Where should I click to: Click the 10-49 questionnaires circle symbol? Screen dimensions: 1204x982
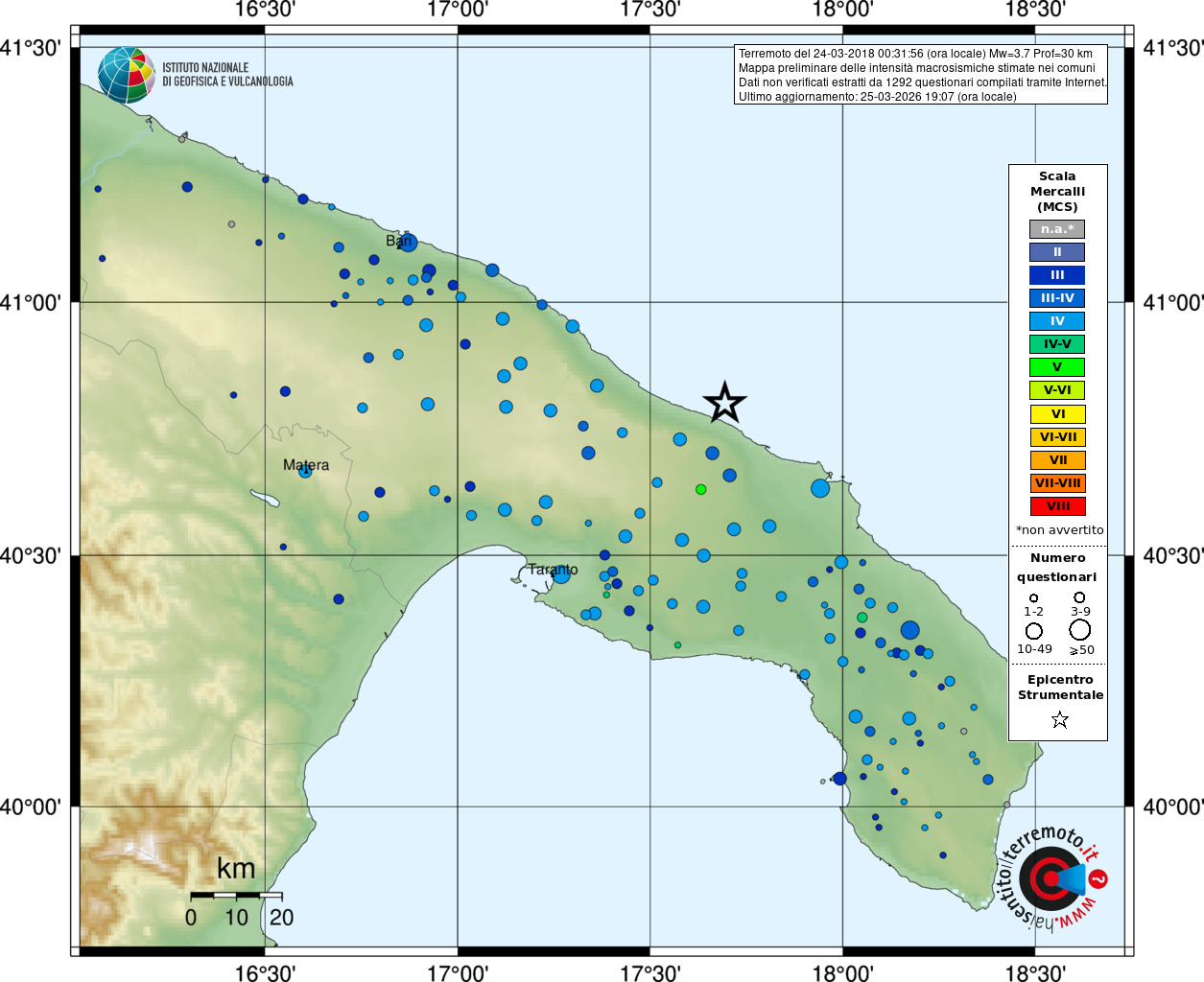[x=1033, y=631]
